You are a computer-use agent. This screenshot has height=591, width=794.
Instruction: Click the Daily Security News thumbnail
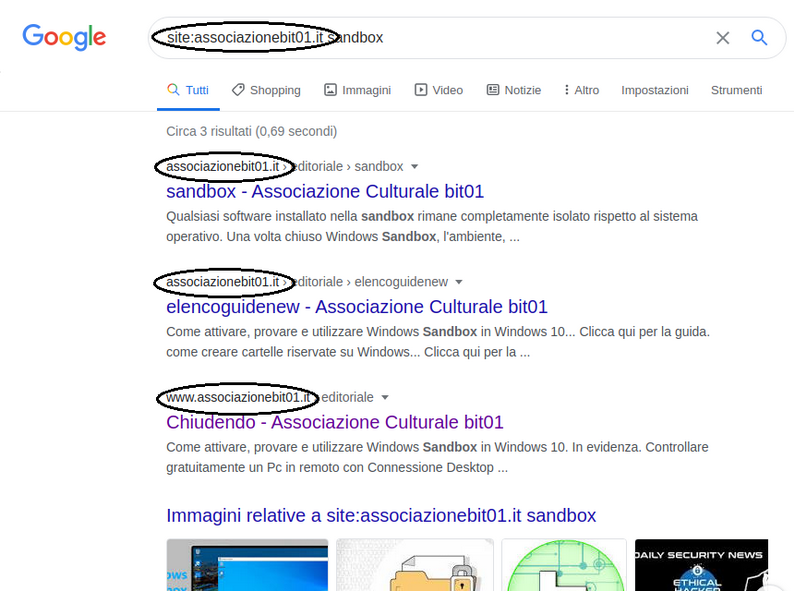(x=701, y=565)
